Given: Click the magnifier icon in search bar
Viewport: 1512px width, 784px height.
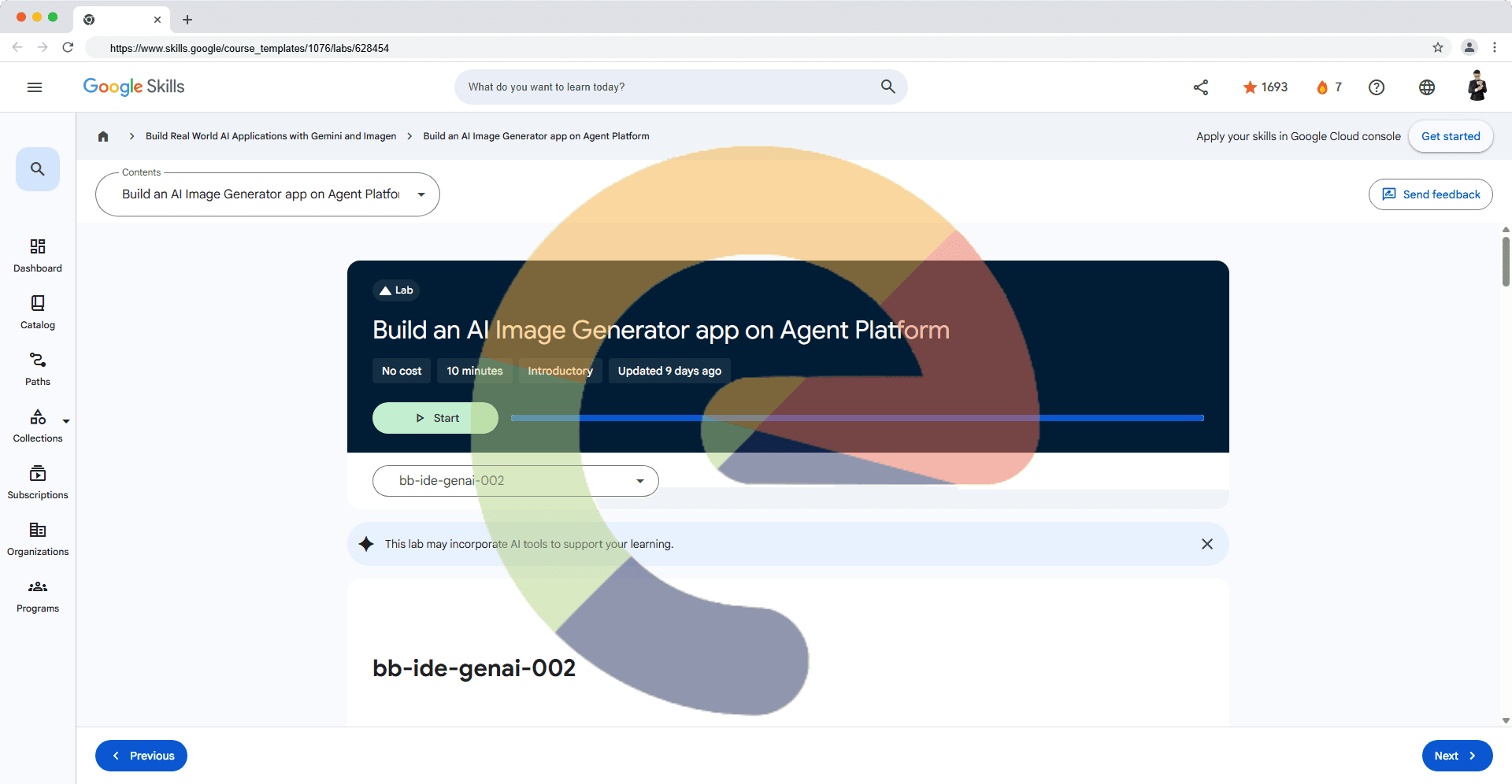Looking at the screenshot, I should click(888, 87).
